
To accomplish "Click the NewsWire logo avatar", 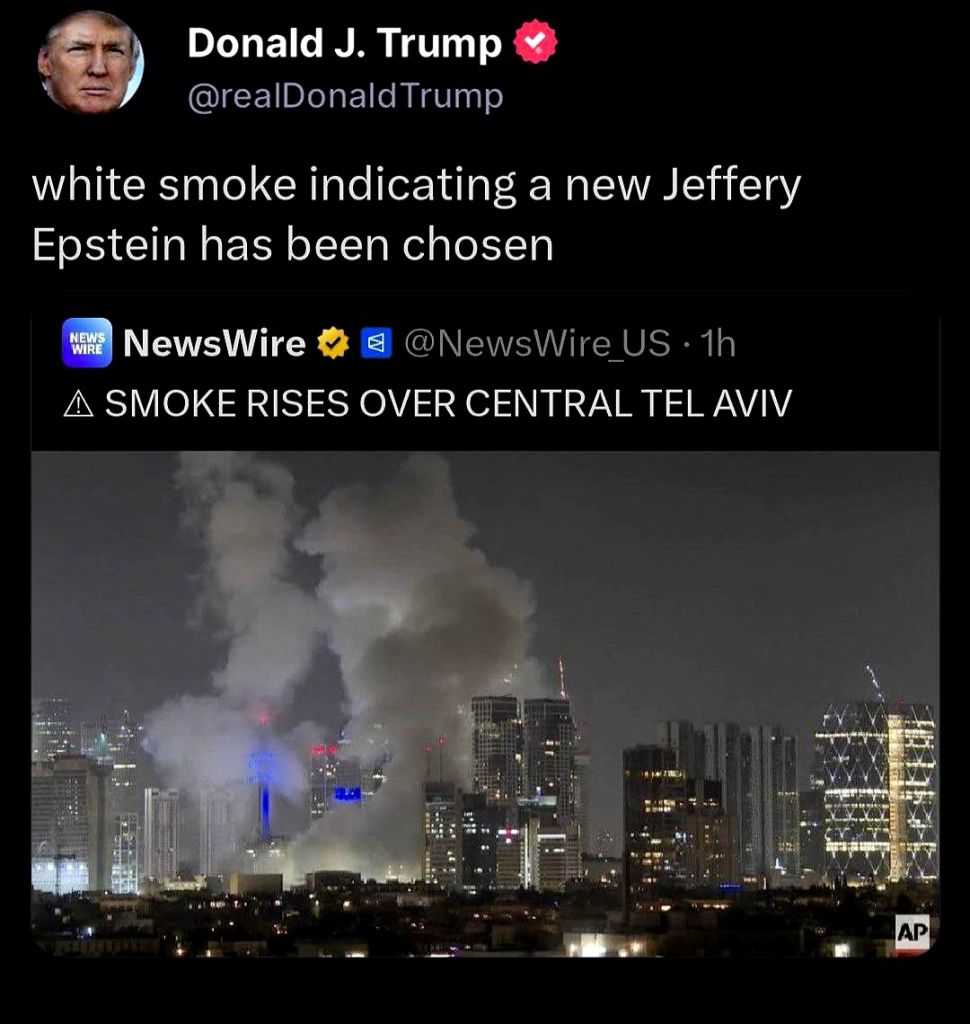I will click(x=87, y=343).
